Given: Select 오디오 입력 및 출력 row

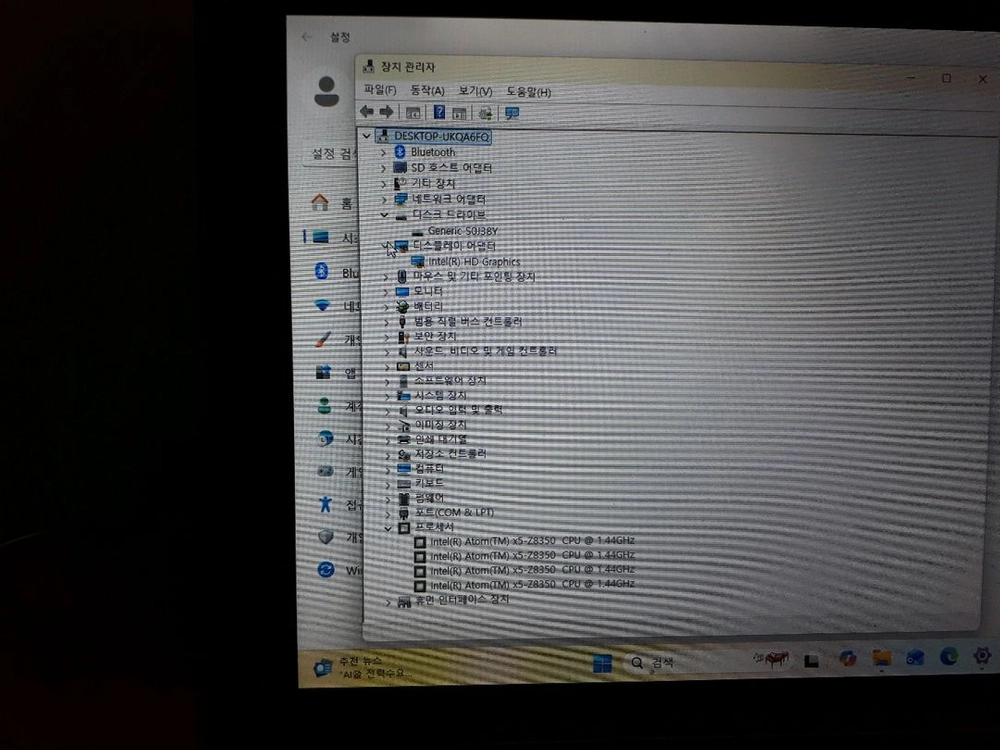Looking at the screenshot, I should point(458,409).
